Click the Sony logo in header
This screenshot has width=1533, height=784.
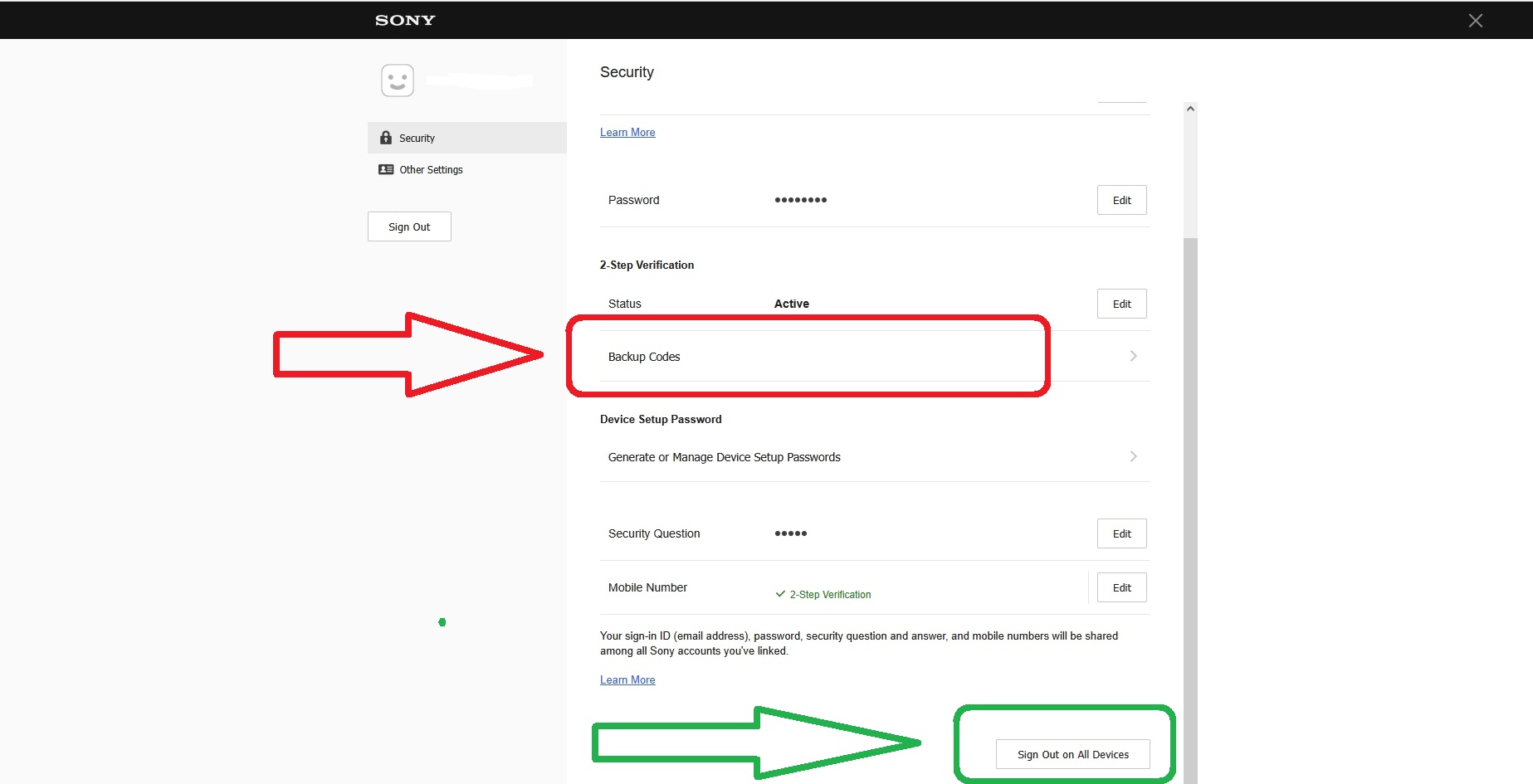(405, 20)
